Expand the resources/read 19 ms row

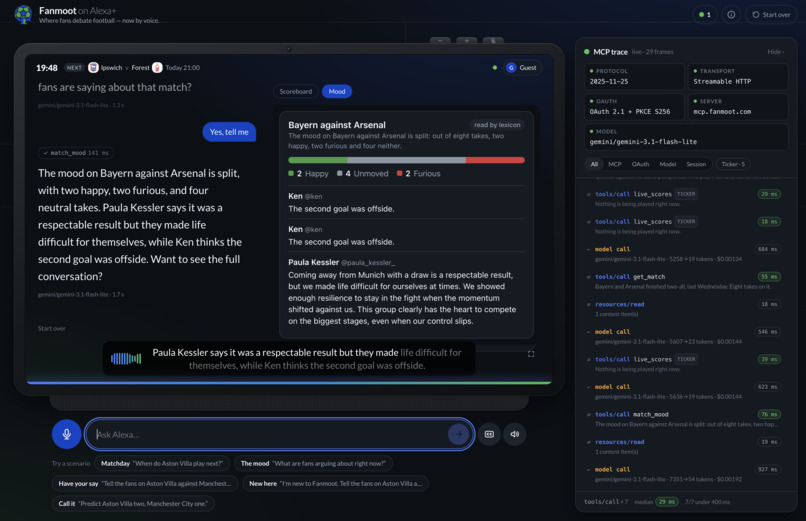685,446
